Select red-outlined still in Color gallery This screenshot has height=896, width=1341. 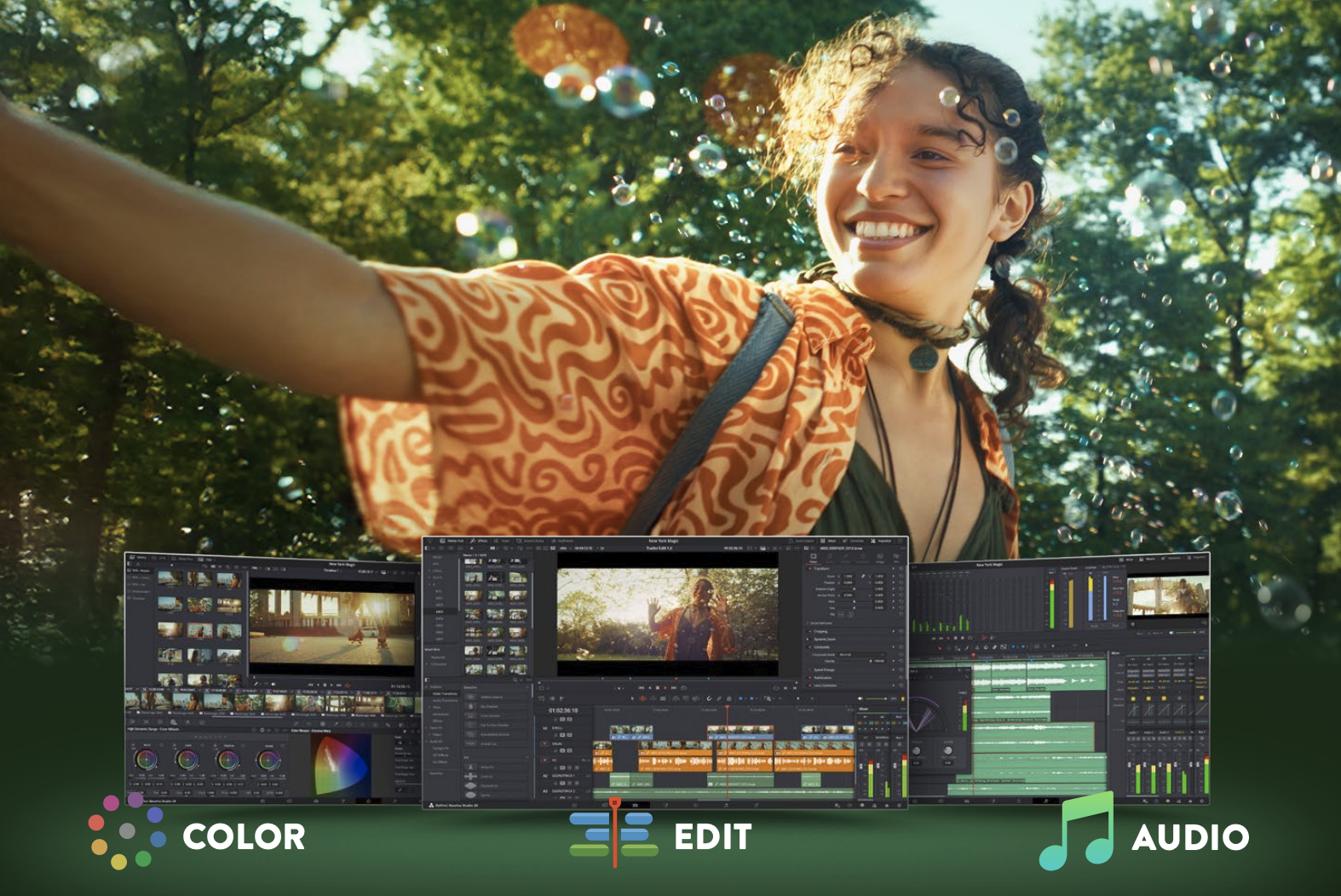(x=199, y=630)
